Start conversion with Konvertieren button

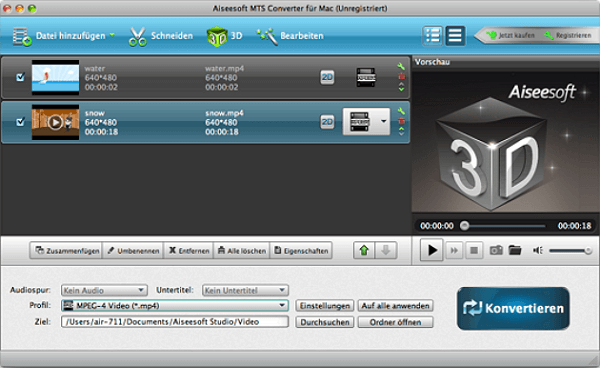coord(513,308)
